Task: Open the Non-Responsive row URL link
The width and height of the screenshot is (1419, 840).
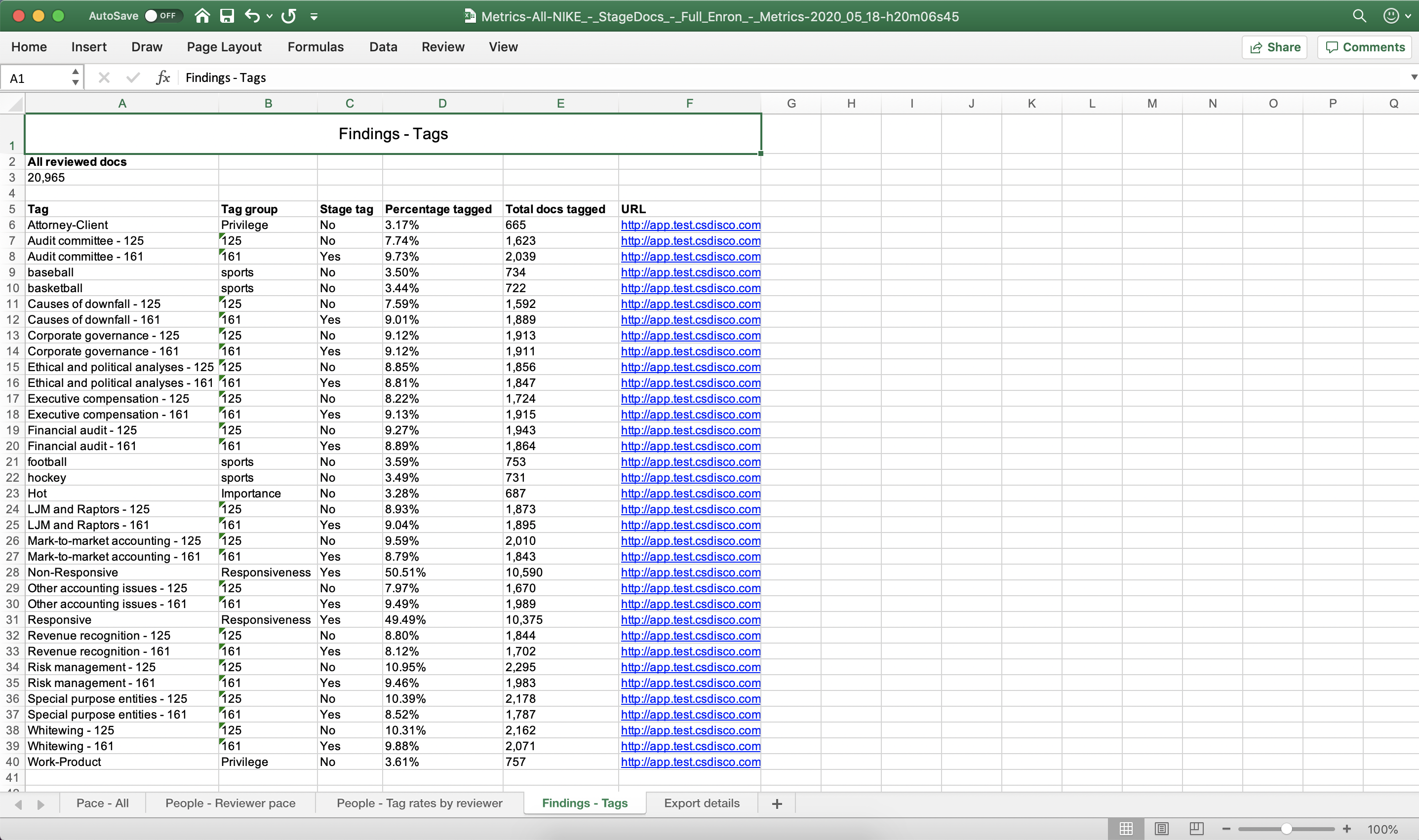Action: pos(690,573)
